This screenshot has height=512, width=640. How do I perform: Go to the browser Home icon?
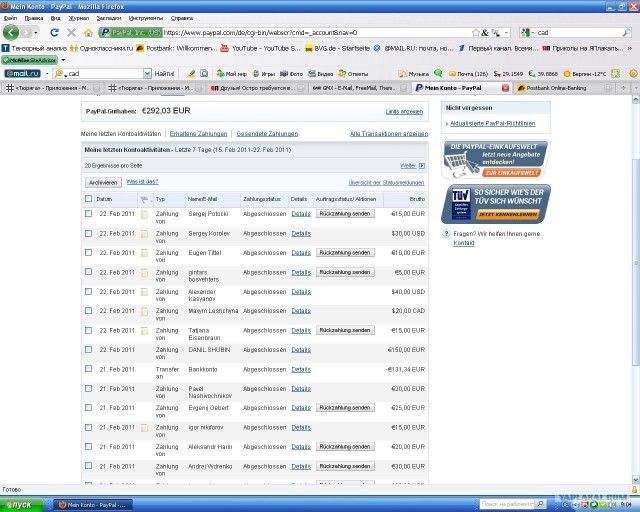pyautogui.click(x=88, y=33)
